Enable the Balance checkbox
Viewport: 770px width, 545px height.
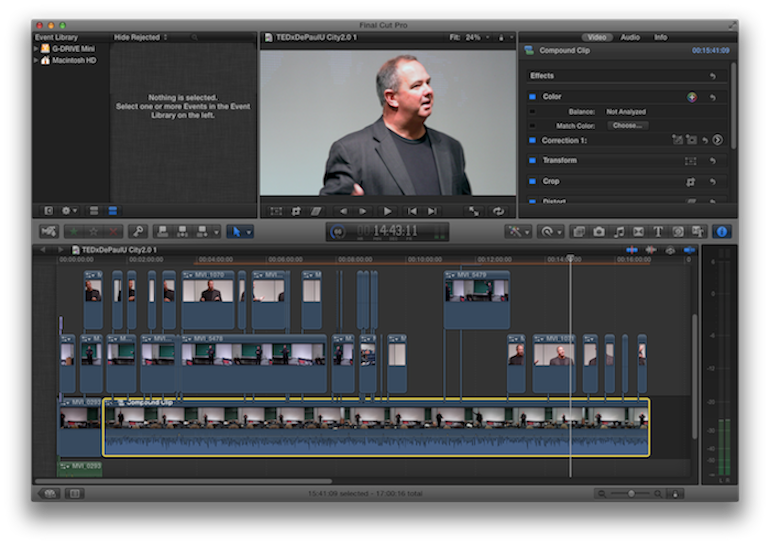(532, 111)
